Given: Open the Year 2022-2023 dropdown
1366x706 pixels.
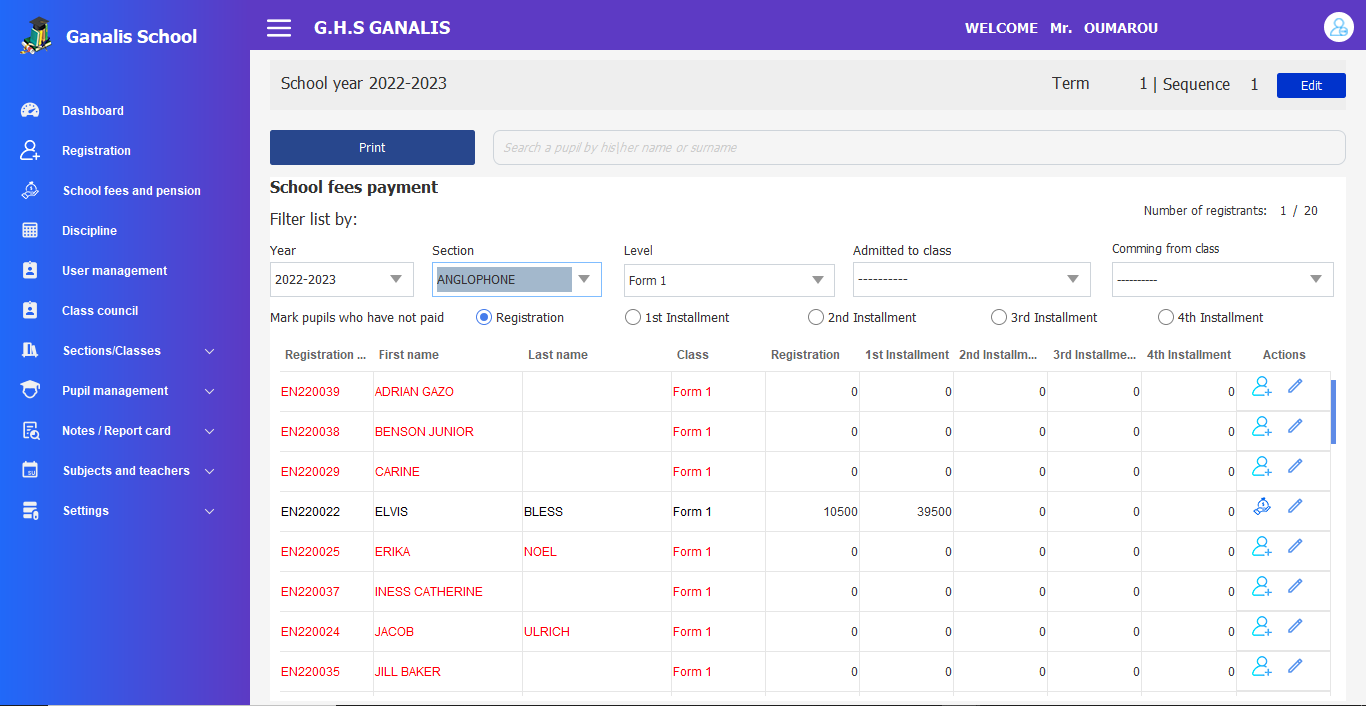Looking at the screenshot, I should coord(342,280).
